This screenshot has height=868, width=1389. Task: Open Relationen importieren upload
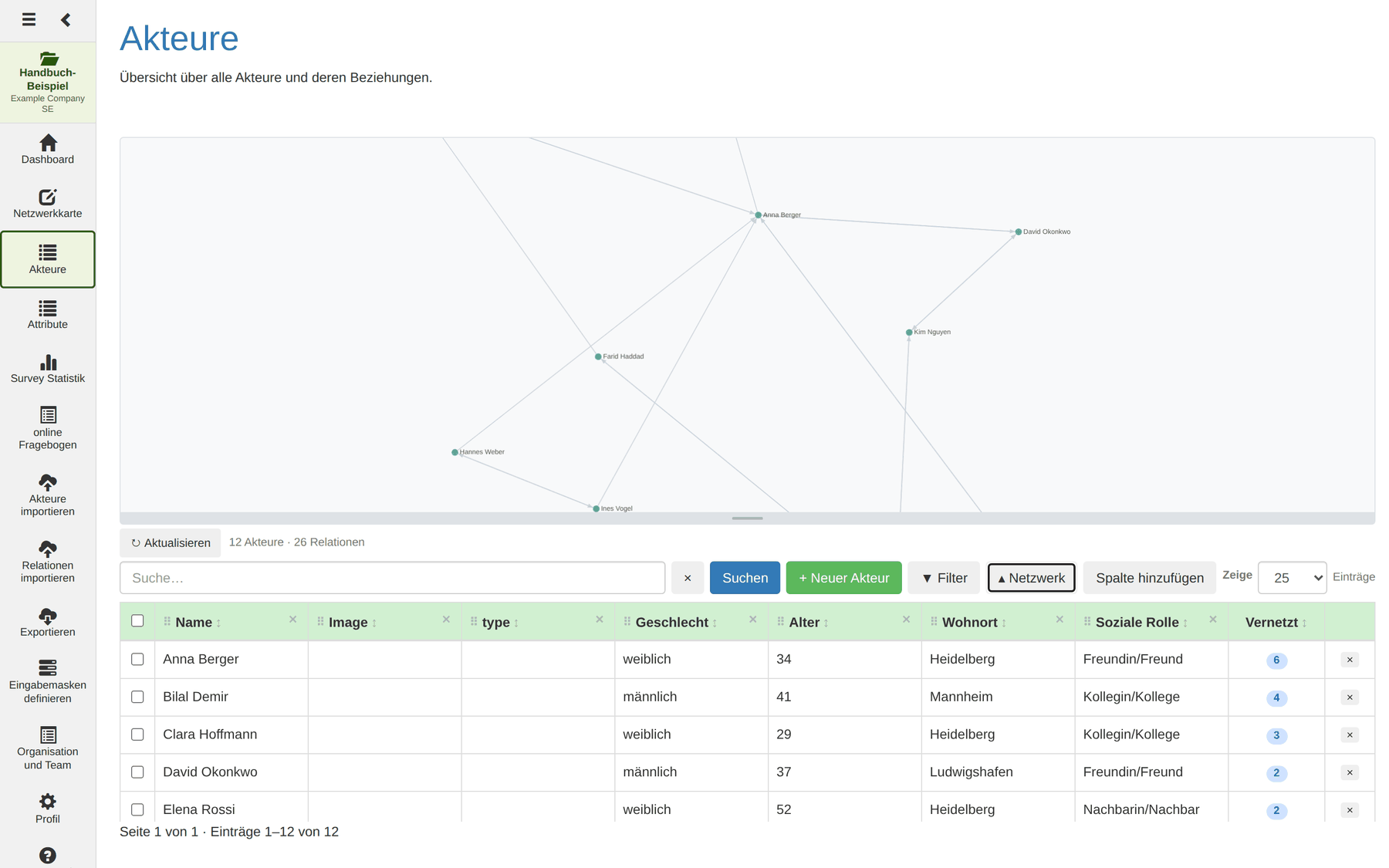click(48, 562)
